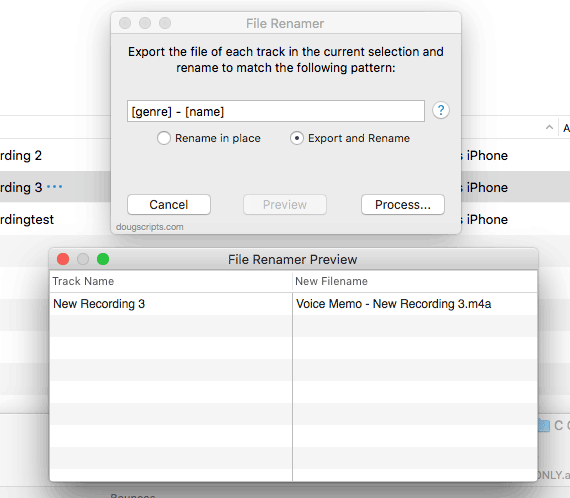
Task: Click the blue ellipsis next to rding 3
Action: tap(55, 187)
